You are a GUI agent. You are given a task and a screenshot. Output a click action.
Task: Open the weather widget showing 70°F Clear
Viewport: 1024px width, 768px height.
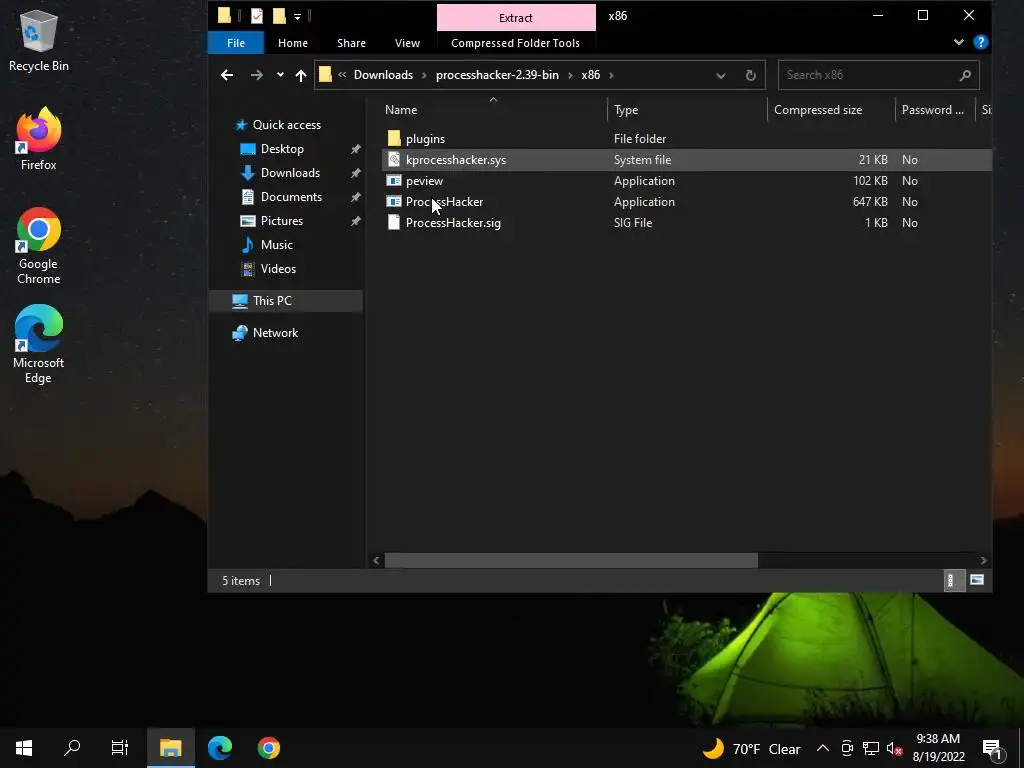pos(751,748)
